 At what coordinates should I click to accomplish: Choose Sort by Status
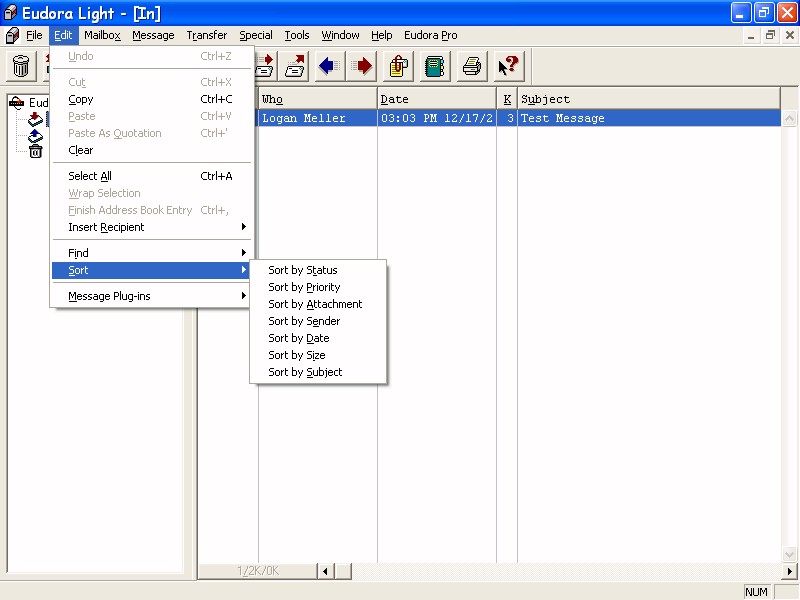pos(318,270)
